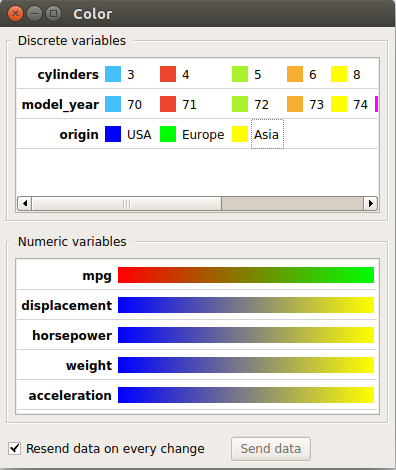Screen dimensions: 396x470
Task: Select the mpg variable name
Action: (97, 276)
